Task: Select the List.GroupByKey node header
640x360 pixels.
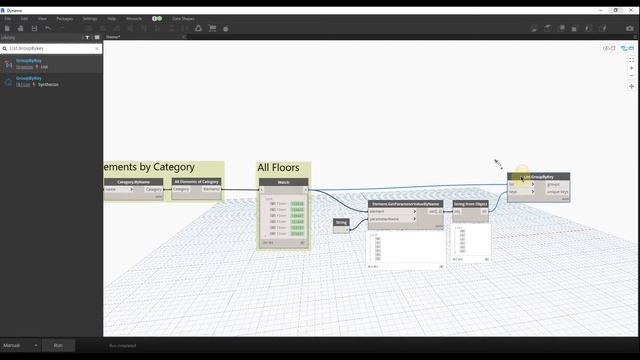Action: [x=538, y=177]
